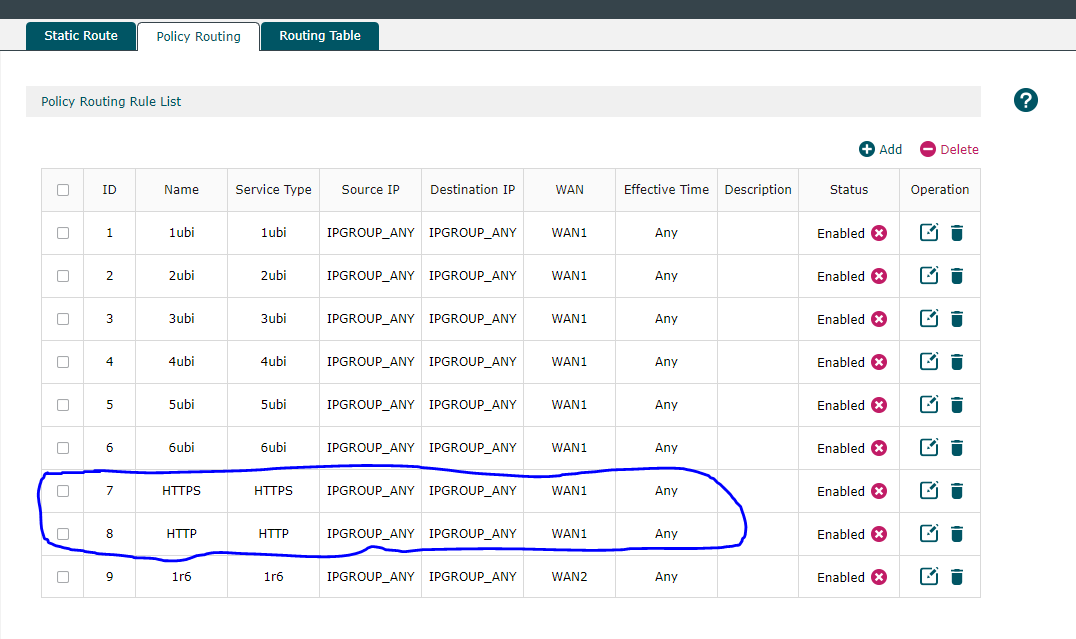Screen dimensions: 1076x639
Task: Disable rule 1ubi via red X icon
Action: coord(878,233)
